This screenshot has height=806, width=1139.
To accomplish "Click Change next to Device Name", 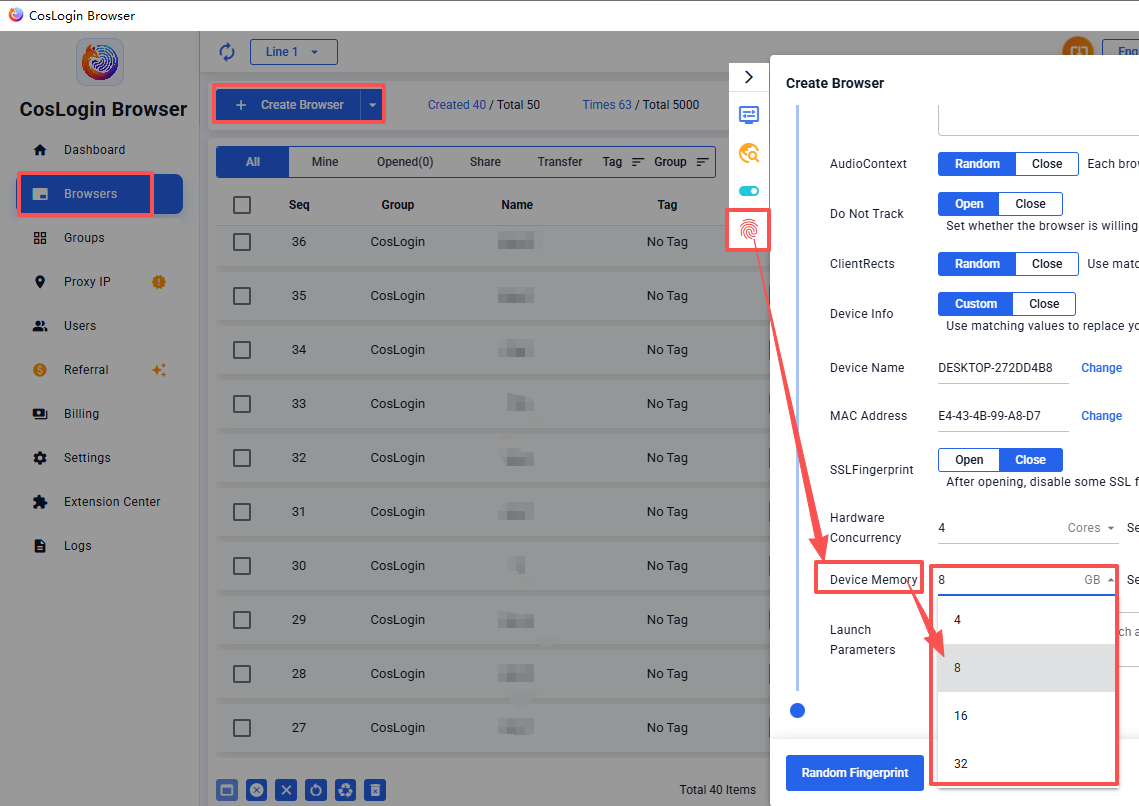I will coord(1101,368).
